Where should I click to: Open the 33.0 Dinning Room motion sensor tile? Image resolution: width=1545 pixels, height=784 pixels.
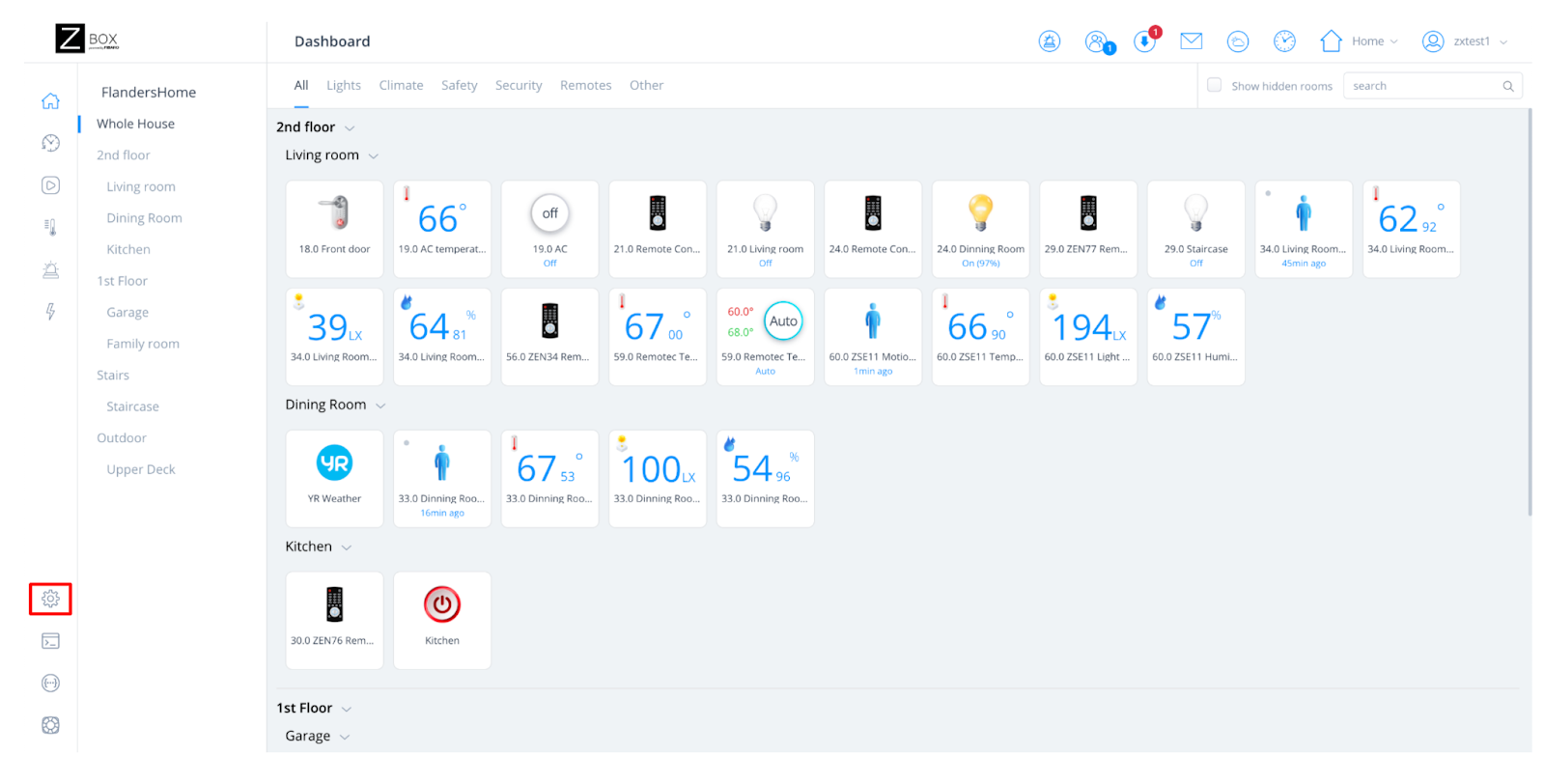pos(442,479)
